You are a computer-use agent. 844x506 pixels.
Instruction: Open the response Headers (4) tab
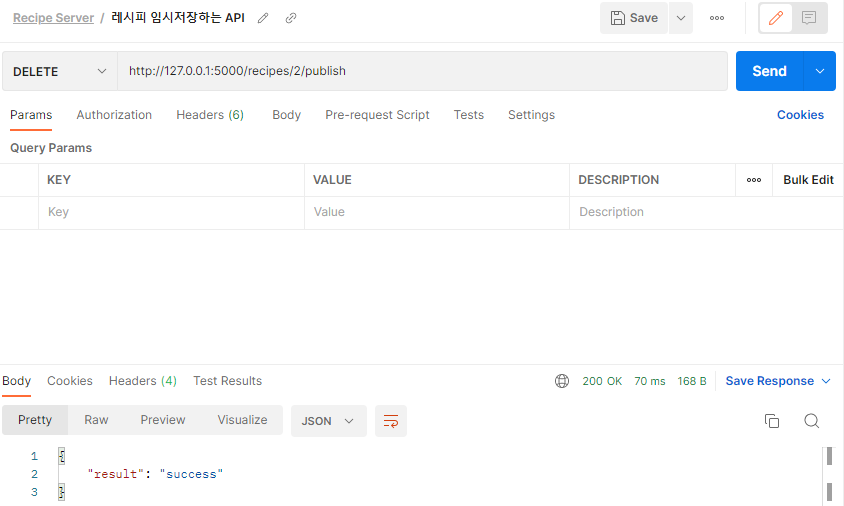point(143,381)
